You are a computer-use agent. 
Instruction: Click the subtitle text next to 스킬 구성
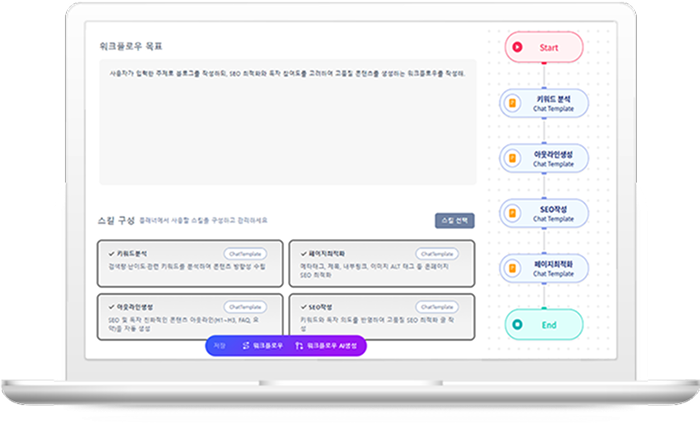(x=203, y=220)
